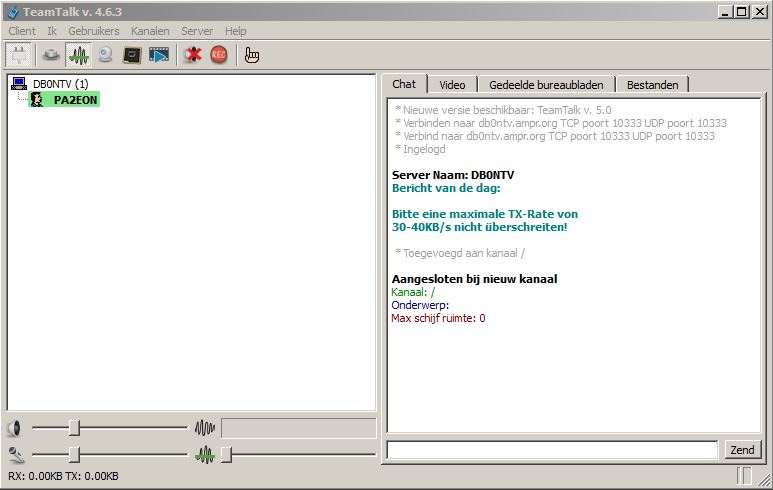Screen dimensions: 773x490
Task: Click the pointing hand question icon
Action: (x=252, y=55)
